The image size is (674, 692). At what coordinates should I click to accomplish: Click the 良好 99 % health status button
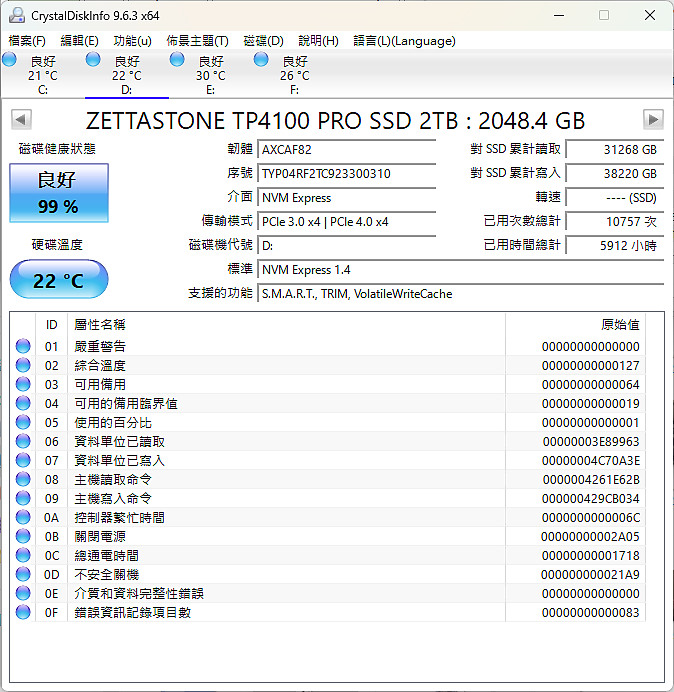(59, 193)
